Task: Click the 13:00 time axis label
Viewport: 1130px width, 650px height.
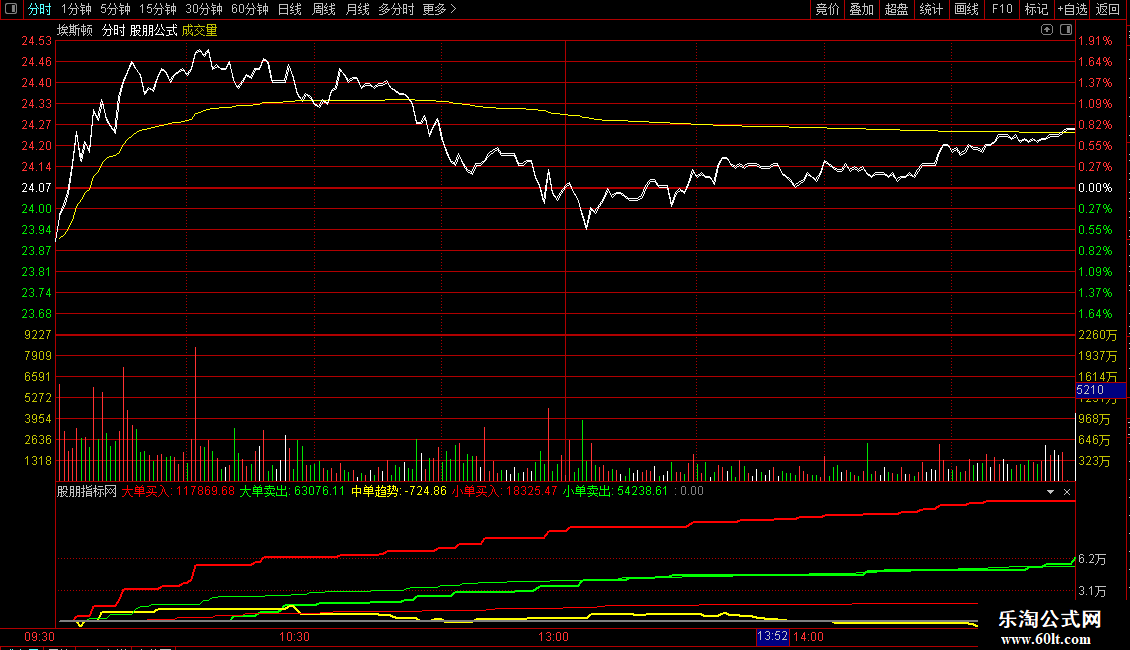Action: point(553,637)
